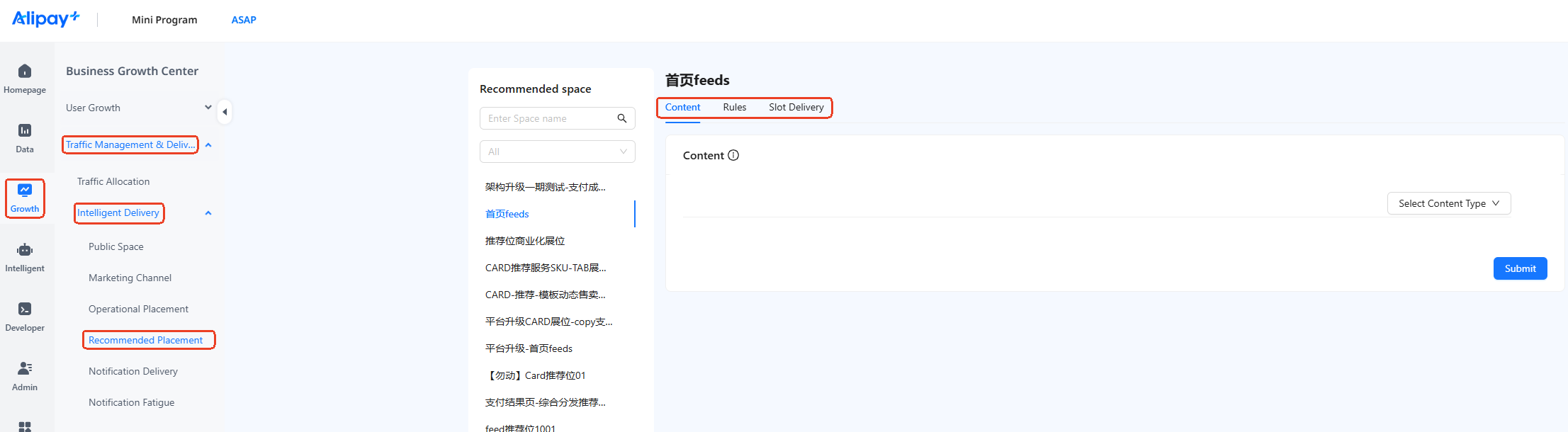Expand the User Growth section

coord(208,108)
